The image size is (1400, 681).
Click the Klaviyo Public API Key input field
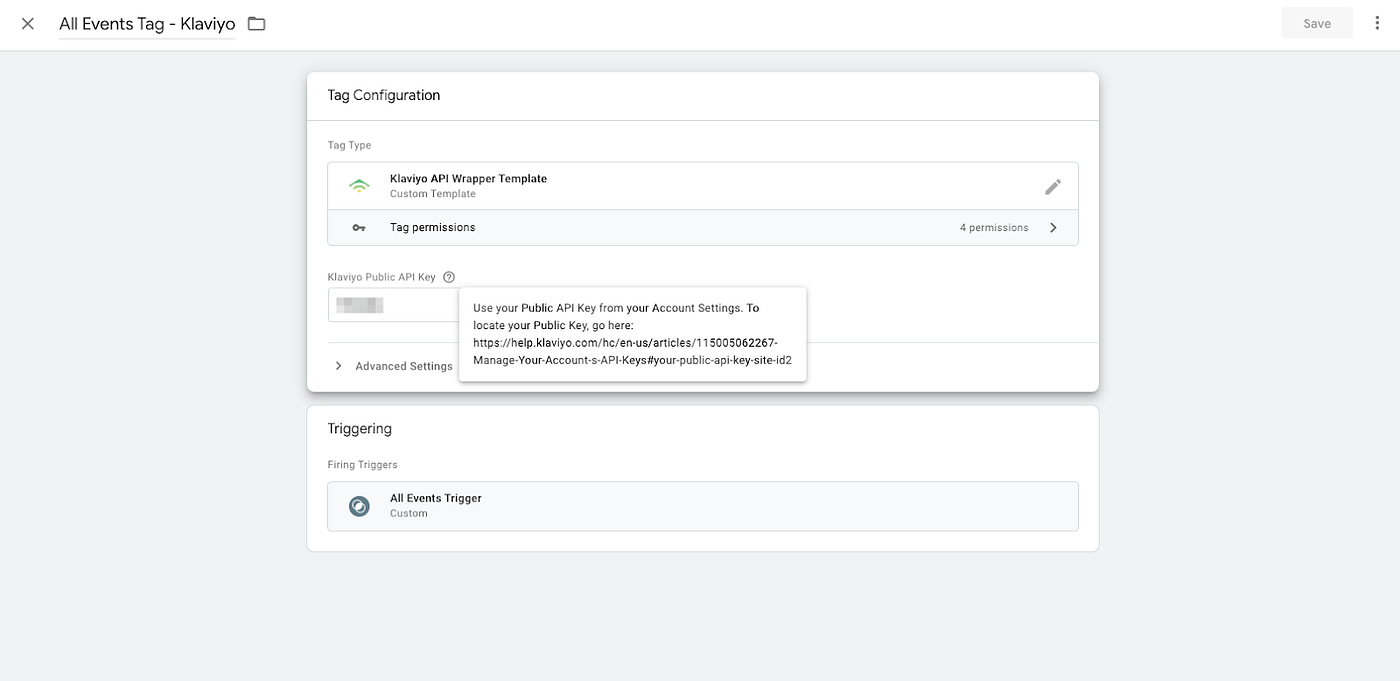[390, 304]
